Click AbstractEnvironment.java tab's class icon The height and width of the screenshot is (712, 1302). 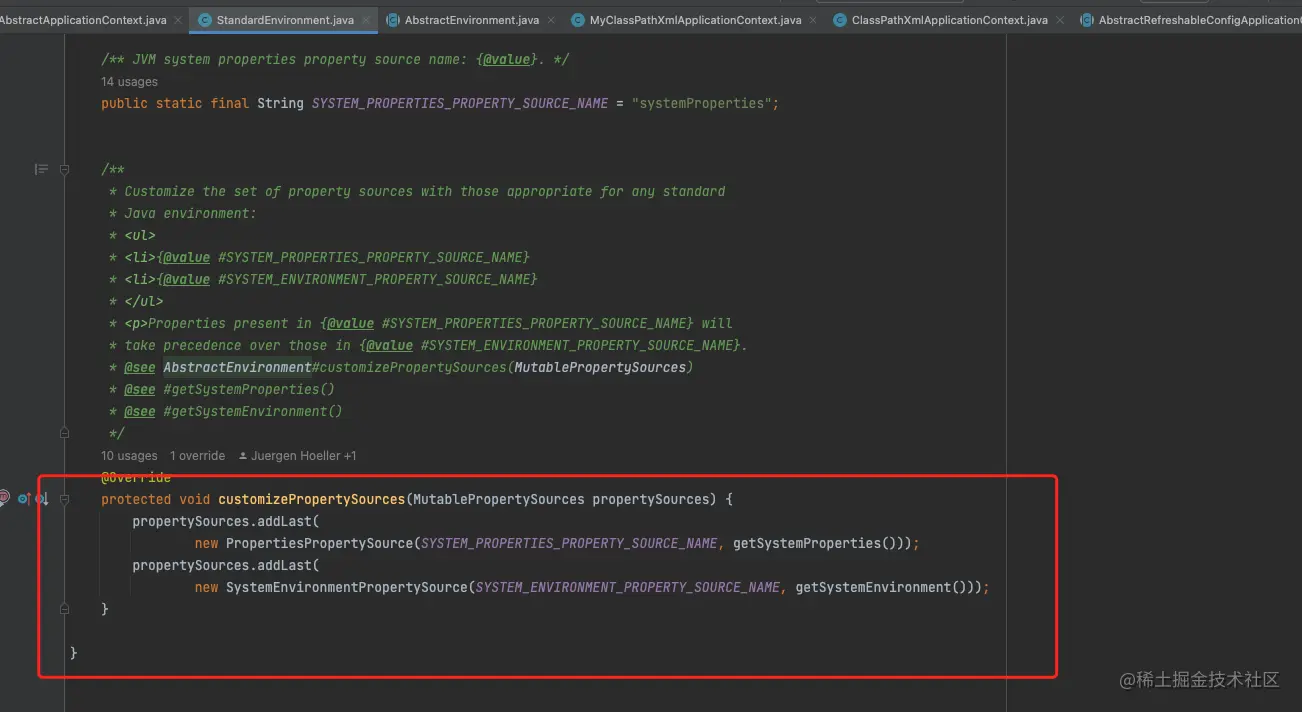391,20
